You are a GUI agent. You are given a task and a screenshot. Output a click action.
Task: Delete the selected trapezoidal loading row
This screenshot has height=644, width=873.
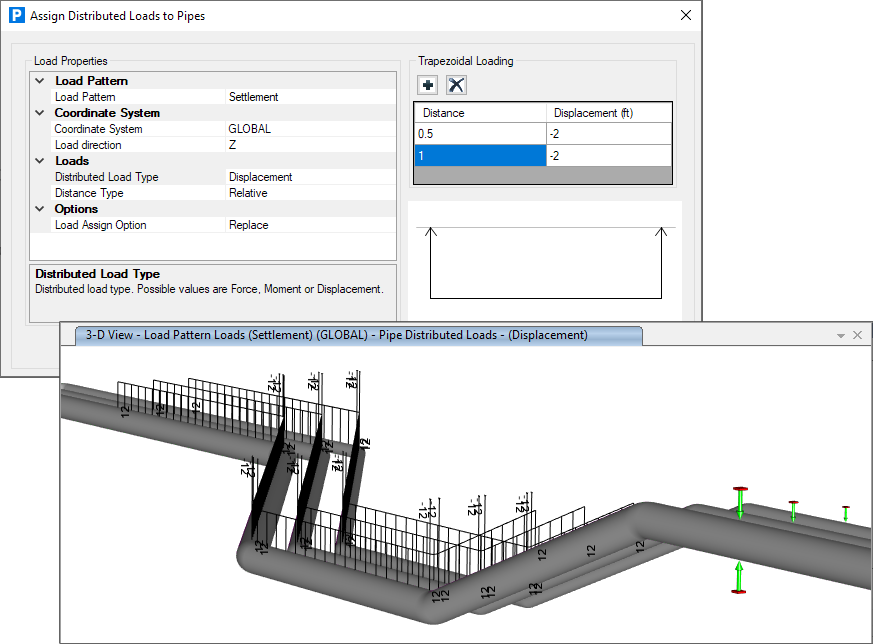456,85
